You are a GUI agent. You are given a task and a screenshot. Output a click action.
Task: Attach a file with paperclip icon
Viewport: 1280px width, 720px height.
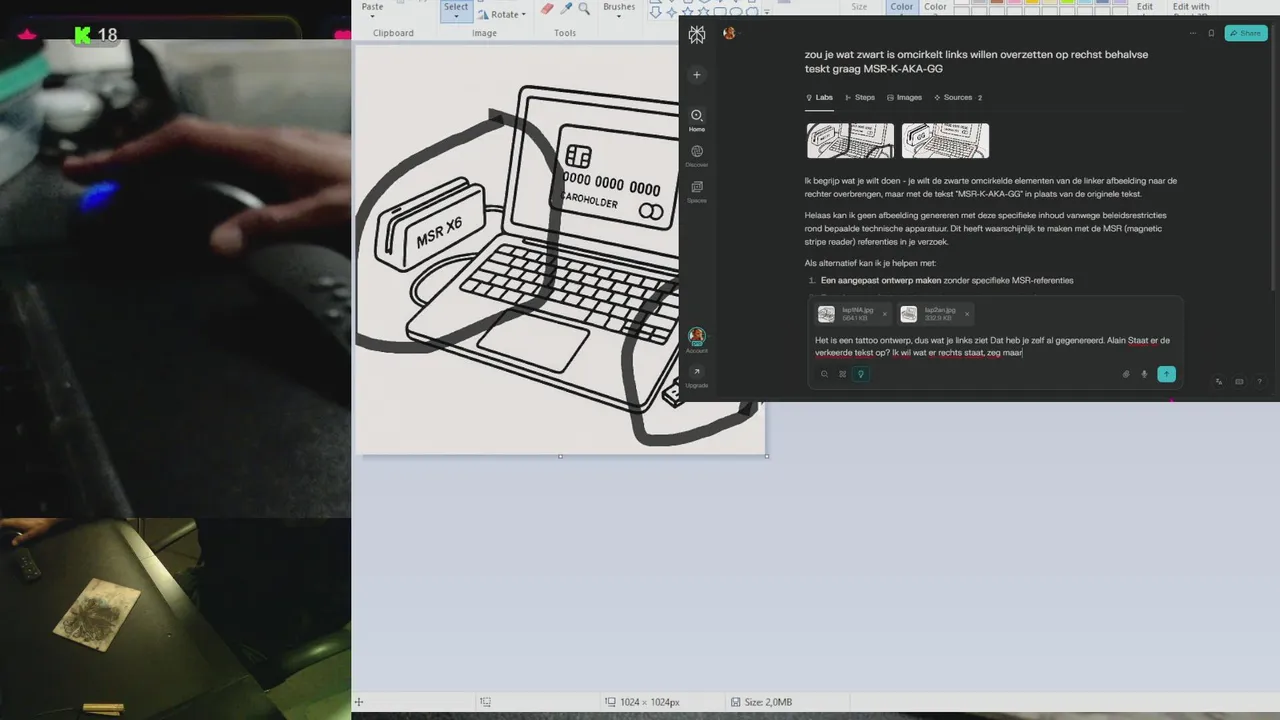[1125, 374]
